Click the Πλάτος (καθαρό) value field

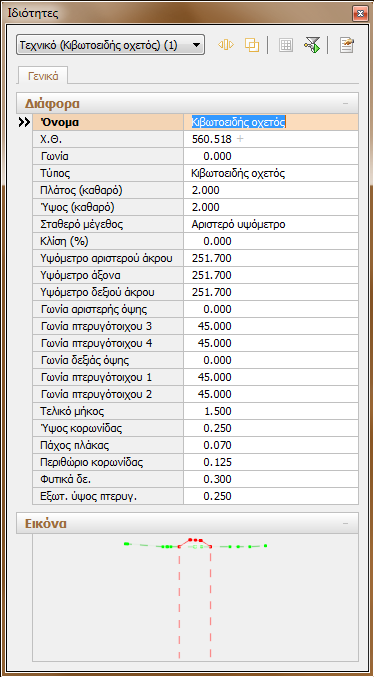pos(271,190)
